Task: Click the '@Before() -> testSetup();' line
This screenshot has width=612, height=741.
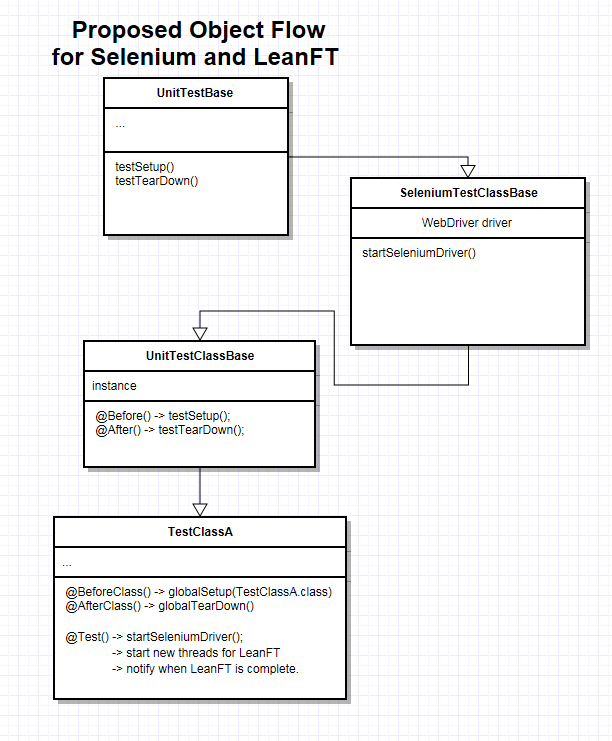Action: (163, 416)
